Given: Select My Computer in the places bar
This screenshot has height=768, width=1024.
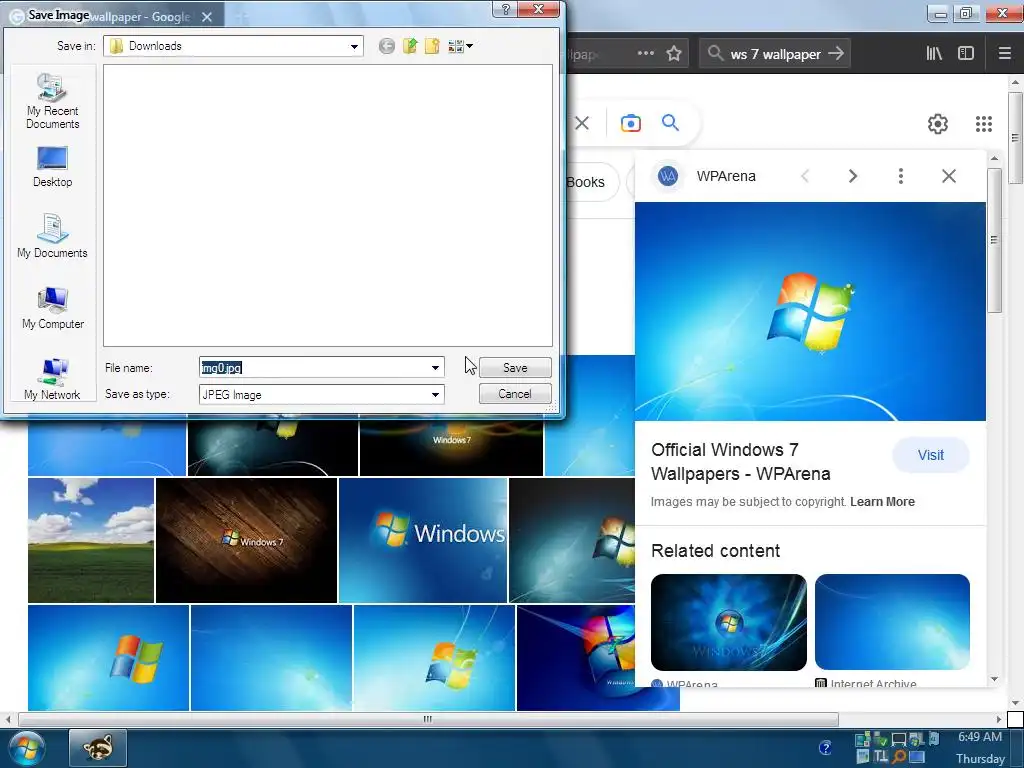Looking at the screenshot, I should pyautogui.click(x=52, y=308).
